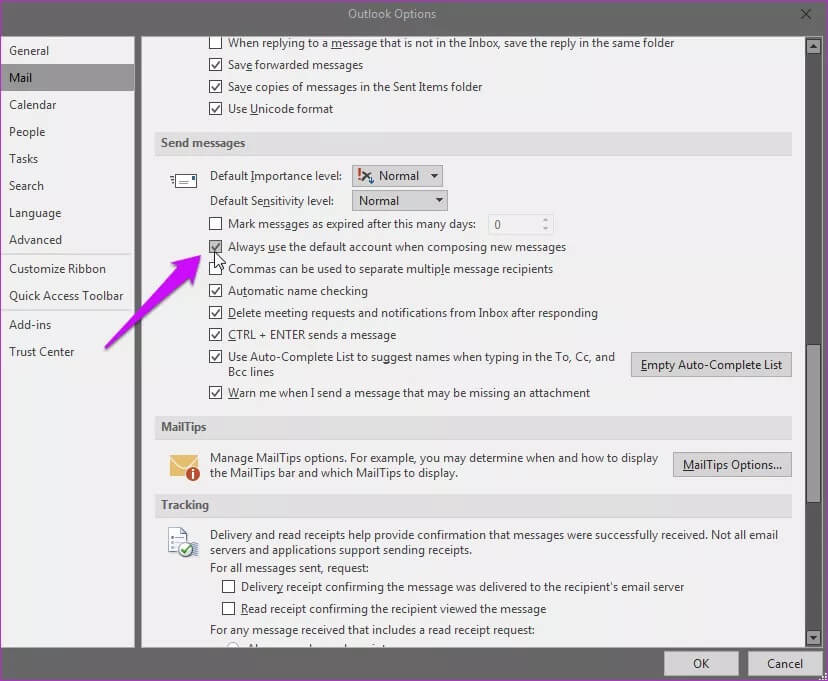This screenshot has height=681, width=828.
Task: Click the Send messages section header
Action: [x=473, y=143]
